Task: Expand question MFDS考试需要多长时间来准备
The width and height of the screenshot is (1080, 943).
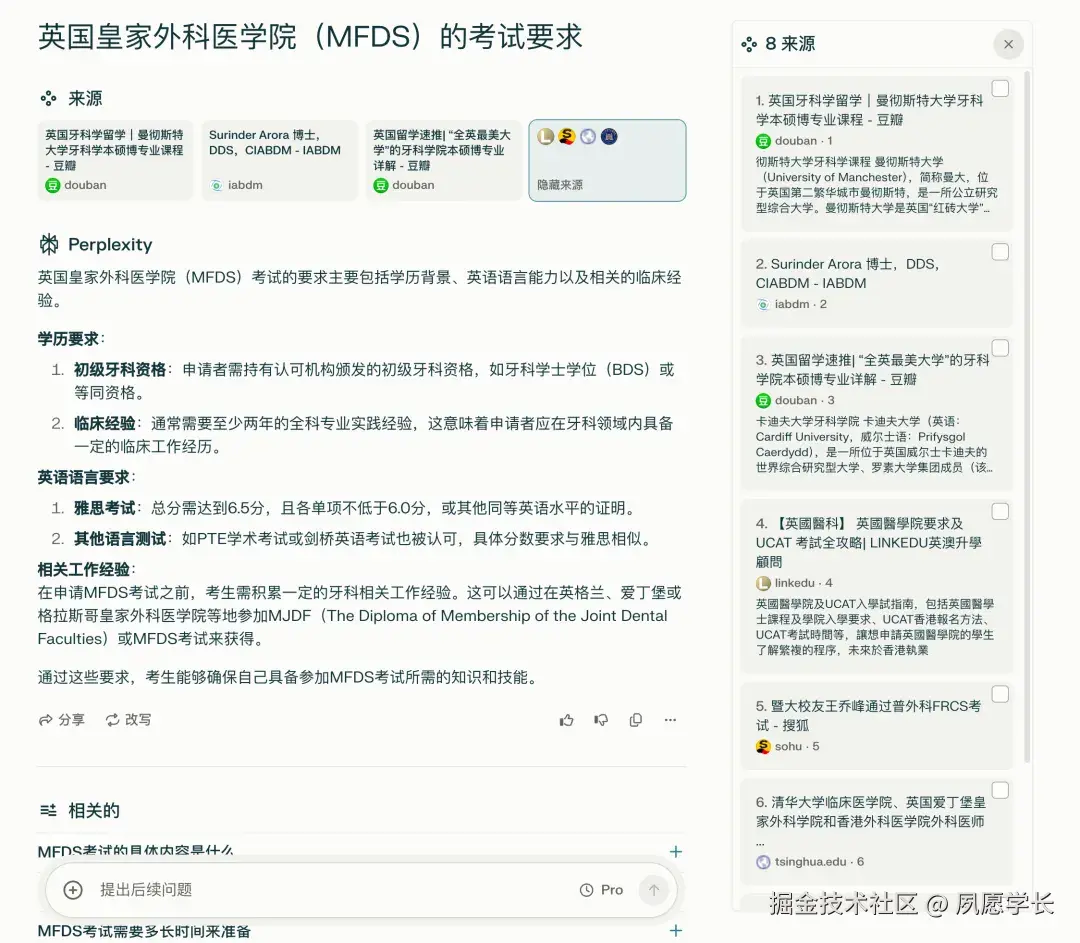Action: pyautogui.click(x=676, y=930)
